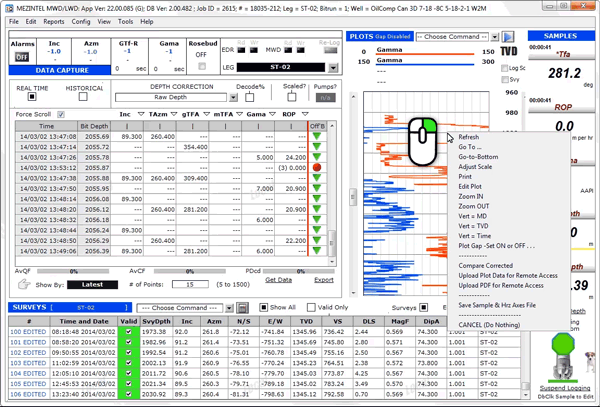Click the MWD Rd indicator light
Screen dimensions: 600x407
point(288,50)
